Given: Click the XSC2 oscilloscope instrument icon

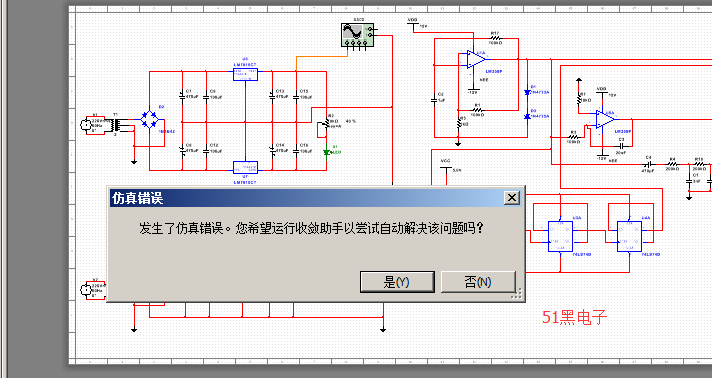Looking at the screenshot, I should tap(358, 35).
